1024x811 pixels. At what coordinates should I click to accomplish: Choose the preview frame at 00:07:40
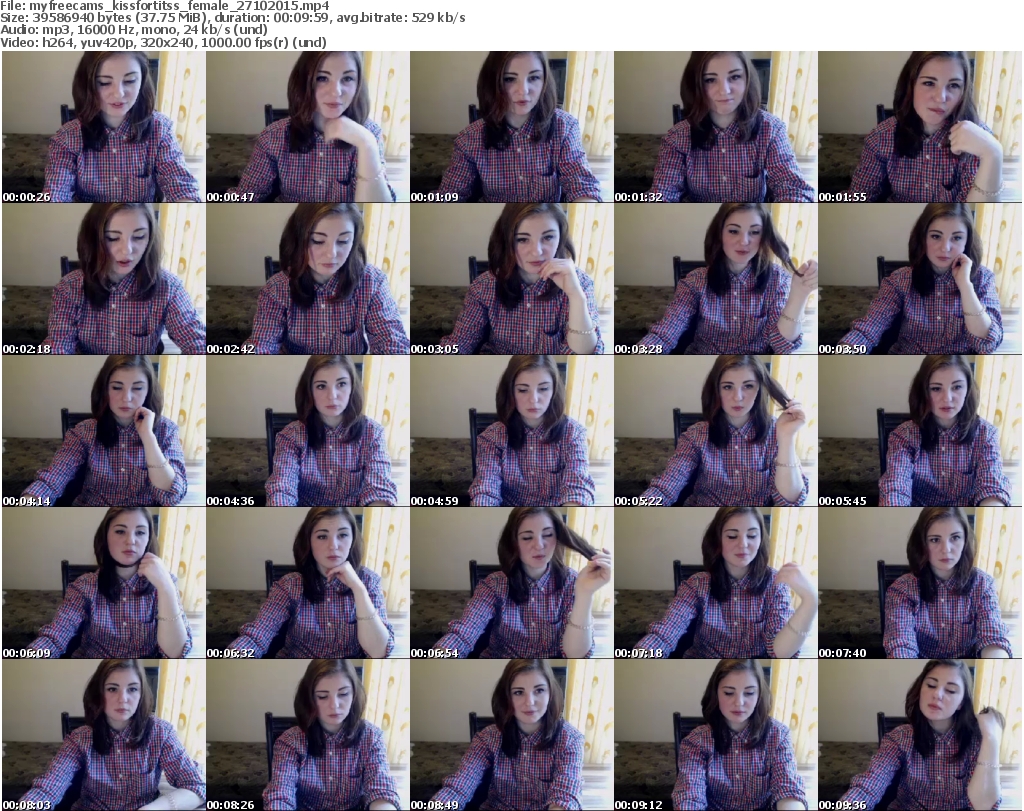click(x=920, y=583)
